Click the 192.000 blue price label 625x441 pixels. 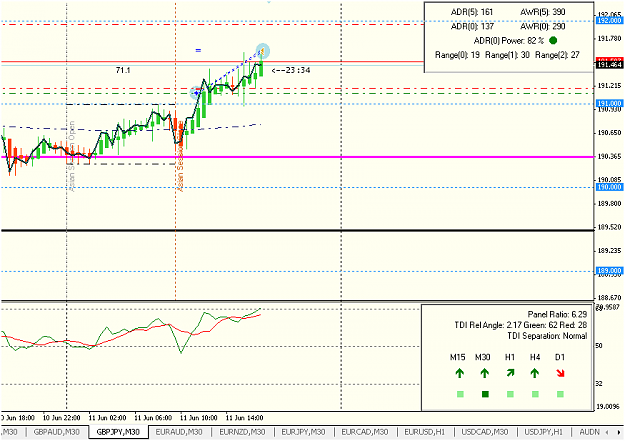tap(609, 20)
